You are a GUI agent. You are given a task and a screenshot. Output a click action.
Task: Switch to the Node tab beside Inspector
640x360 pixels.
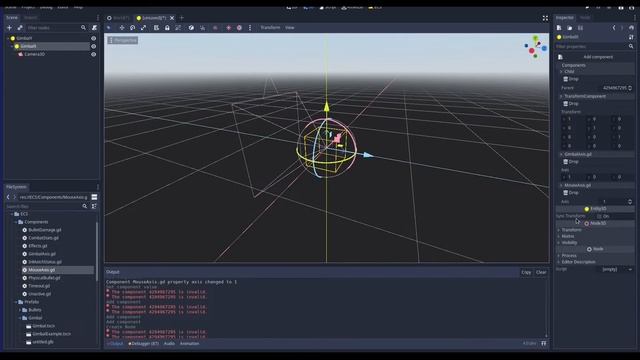tap(585, 18)
